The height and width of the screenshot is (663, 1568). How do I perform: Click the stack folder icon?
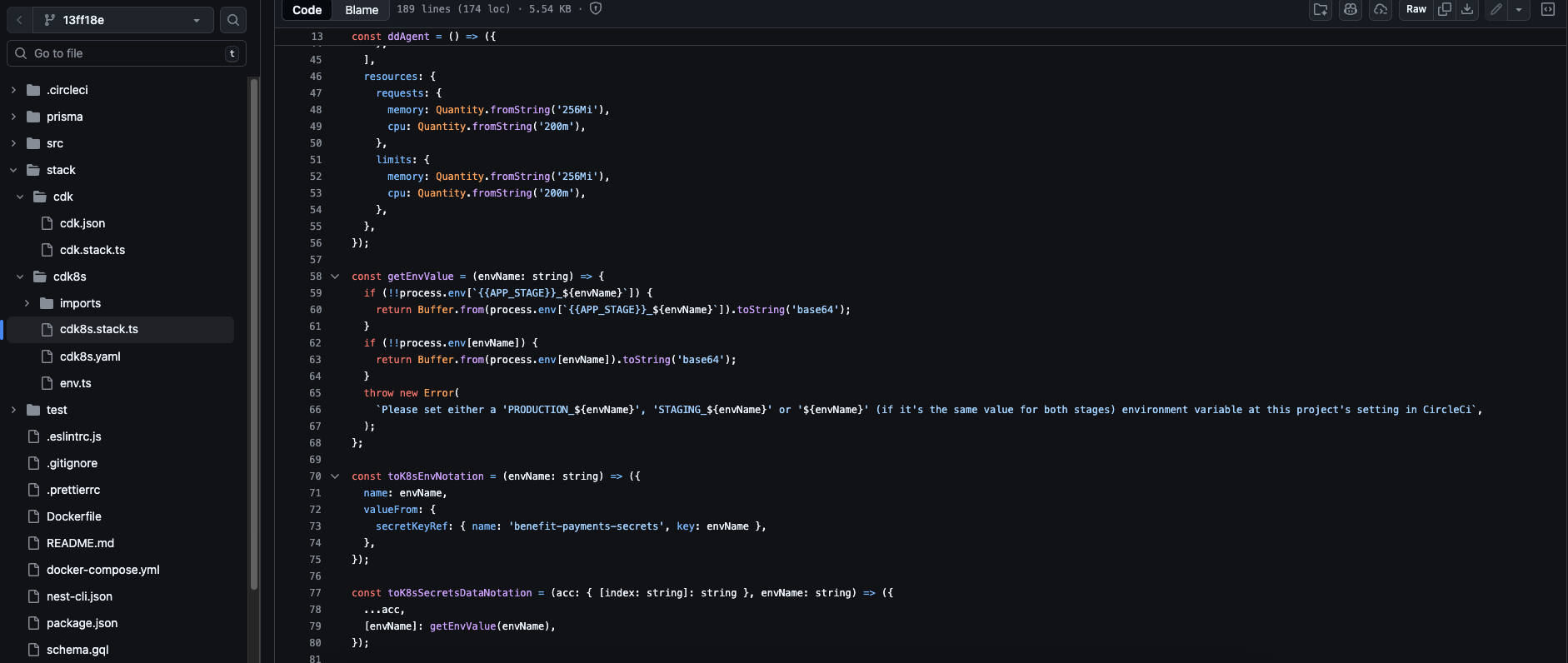click(x=33, y=170)
